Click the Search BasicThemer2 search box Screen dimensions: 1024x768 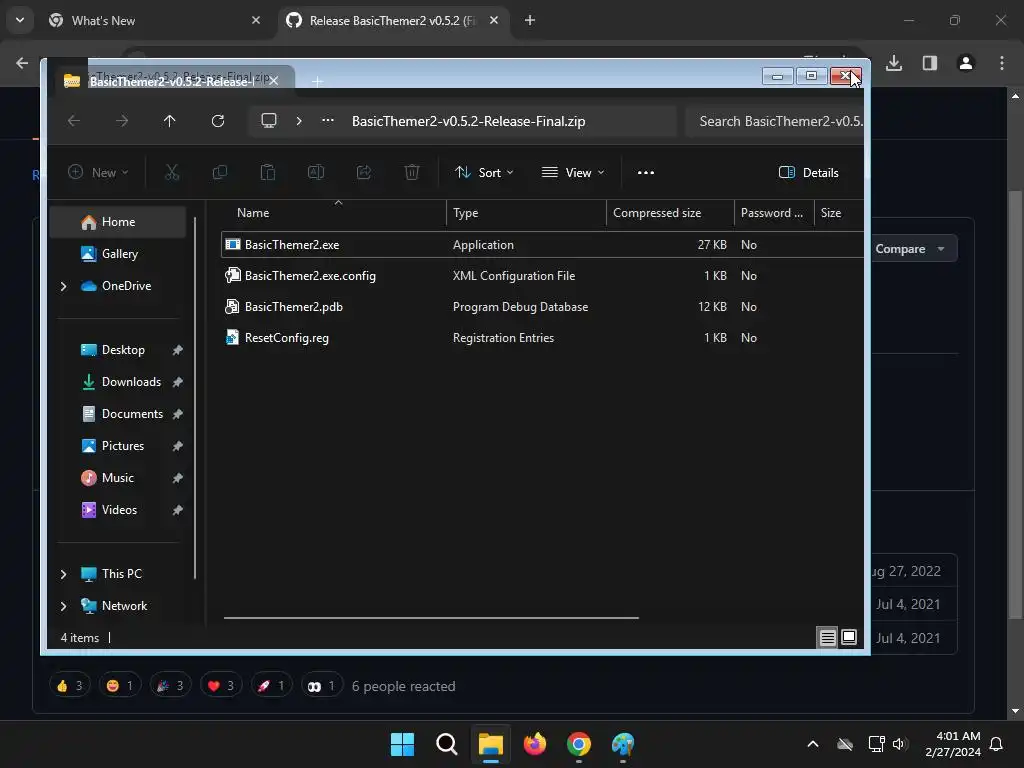pos(775,121)
